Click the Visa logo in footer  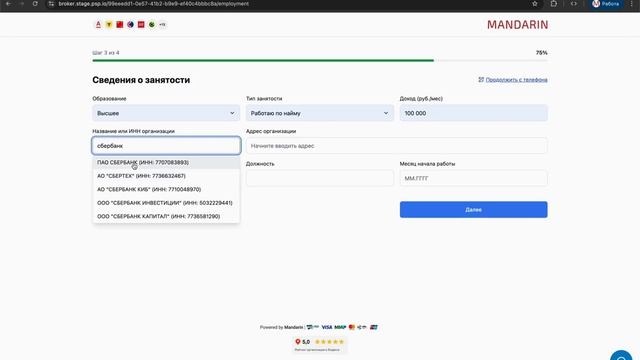[327, 327]
